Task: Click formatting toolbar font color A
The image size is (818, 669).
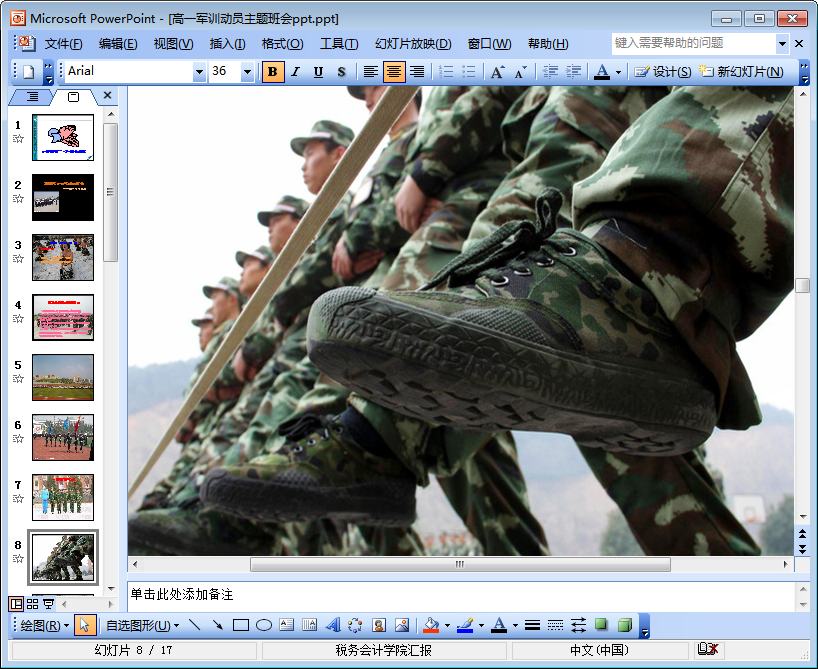Action: [602, 71]
